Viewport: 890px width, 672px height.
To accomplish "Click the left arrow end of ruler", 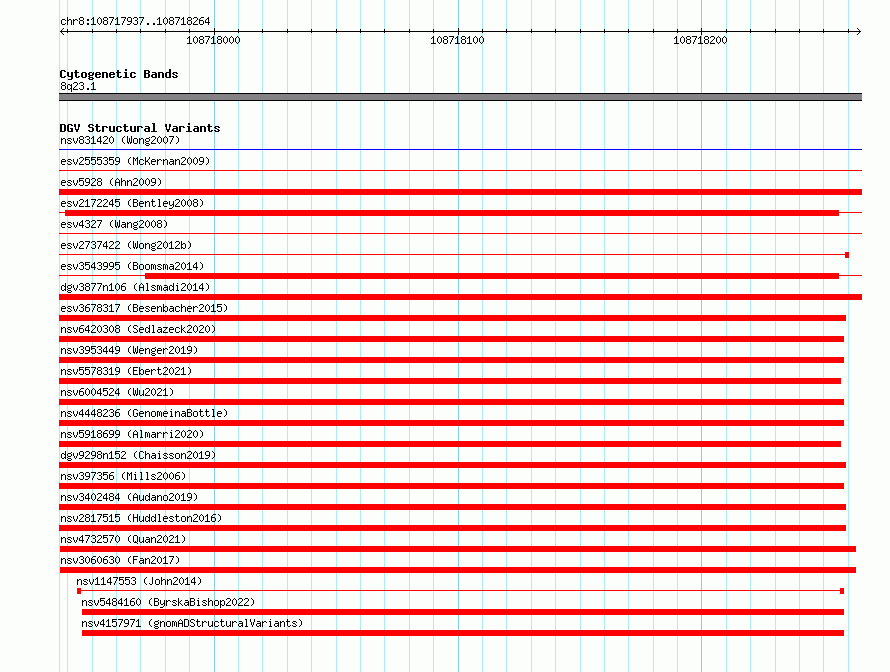I will coord(63,32).
